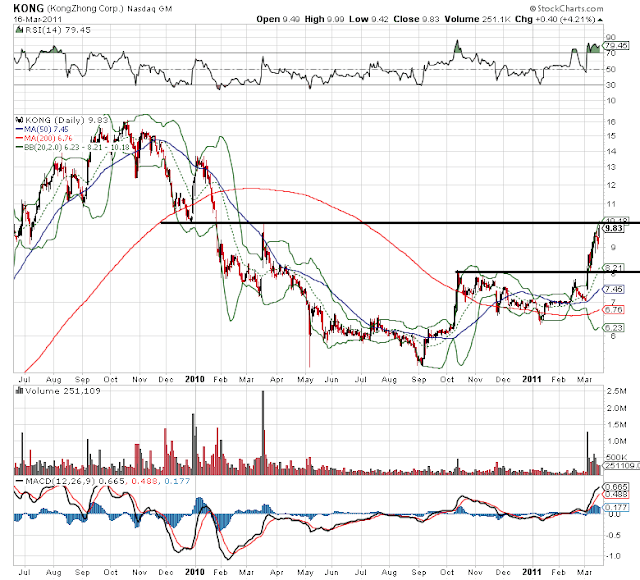Click the 2010 year label under MACD panel
Viewport: 640px width, 580px height.
click(195, 572)
